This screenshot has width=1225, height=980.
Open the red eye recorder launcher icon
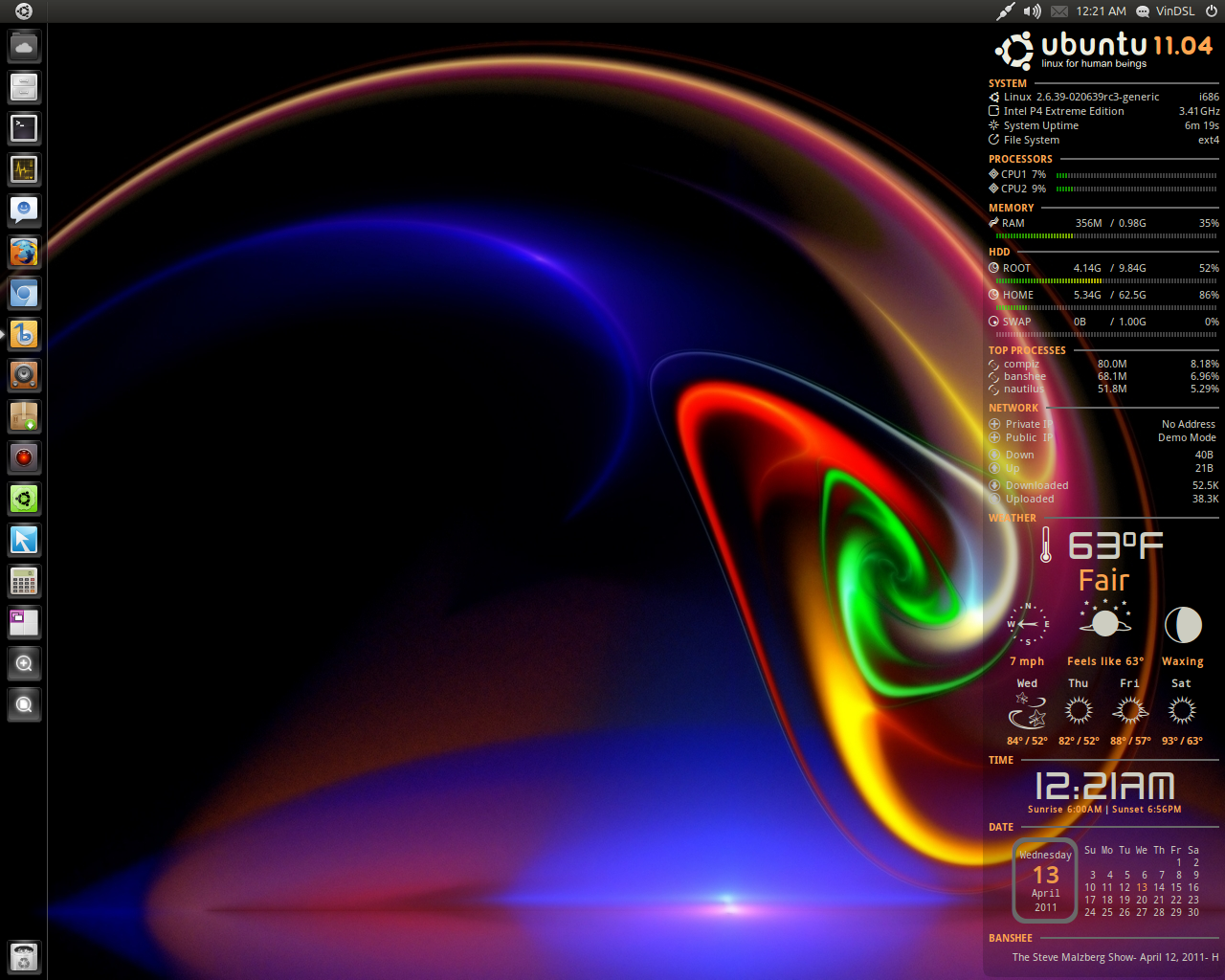pos(24,457)
